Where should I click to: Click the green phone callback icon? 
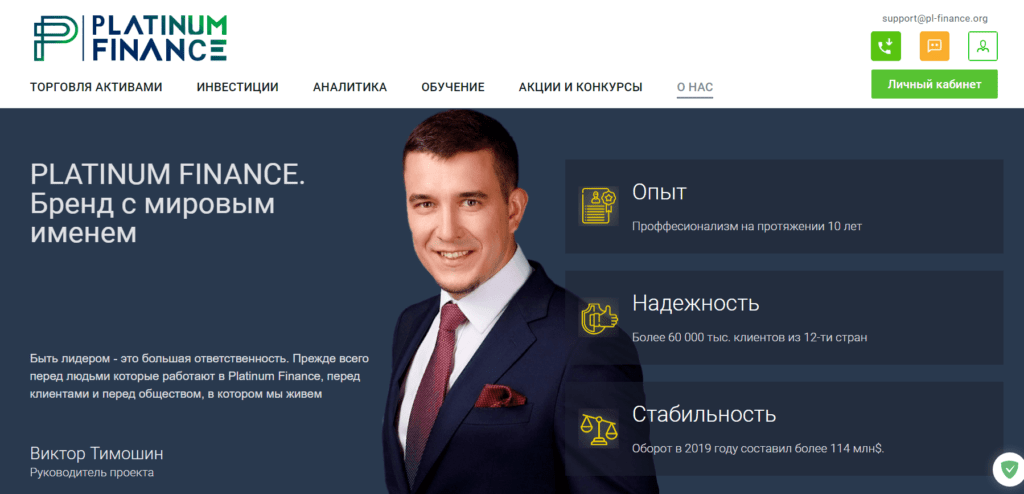tap(886, 46)
